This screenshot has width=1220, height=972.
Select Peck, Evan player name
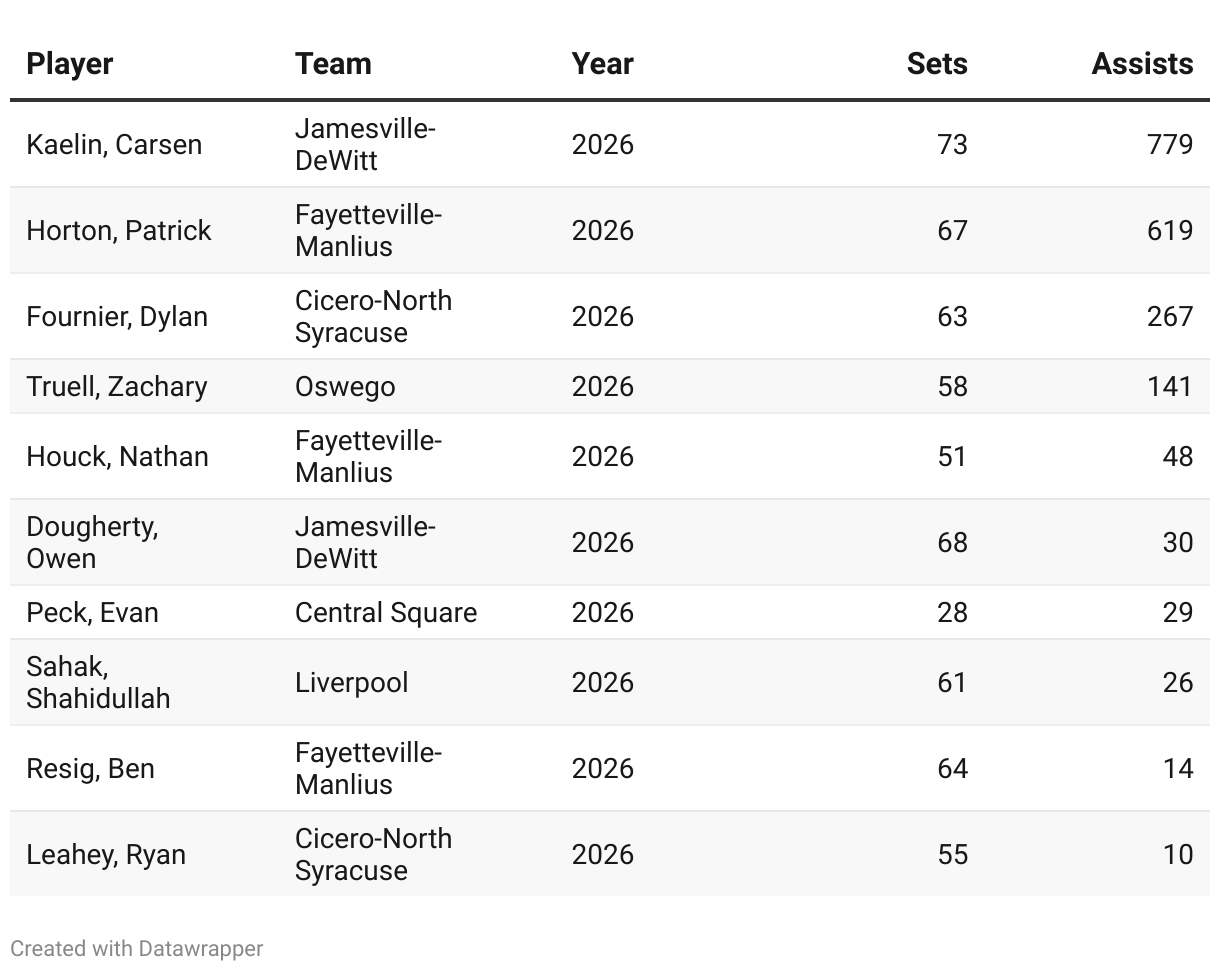tap(92, 612)
